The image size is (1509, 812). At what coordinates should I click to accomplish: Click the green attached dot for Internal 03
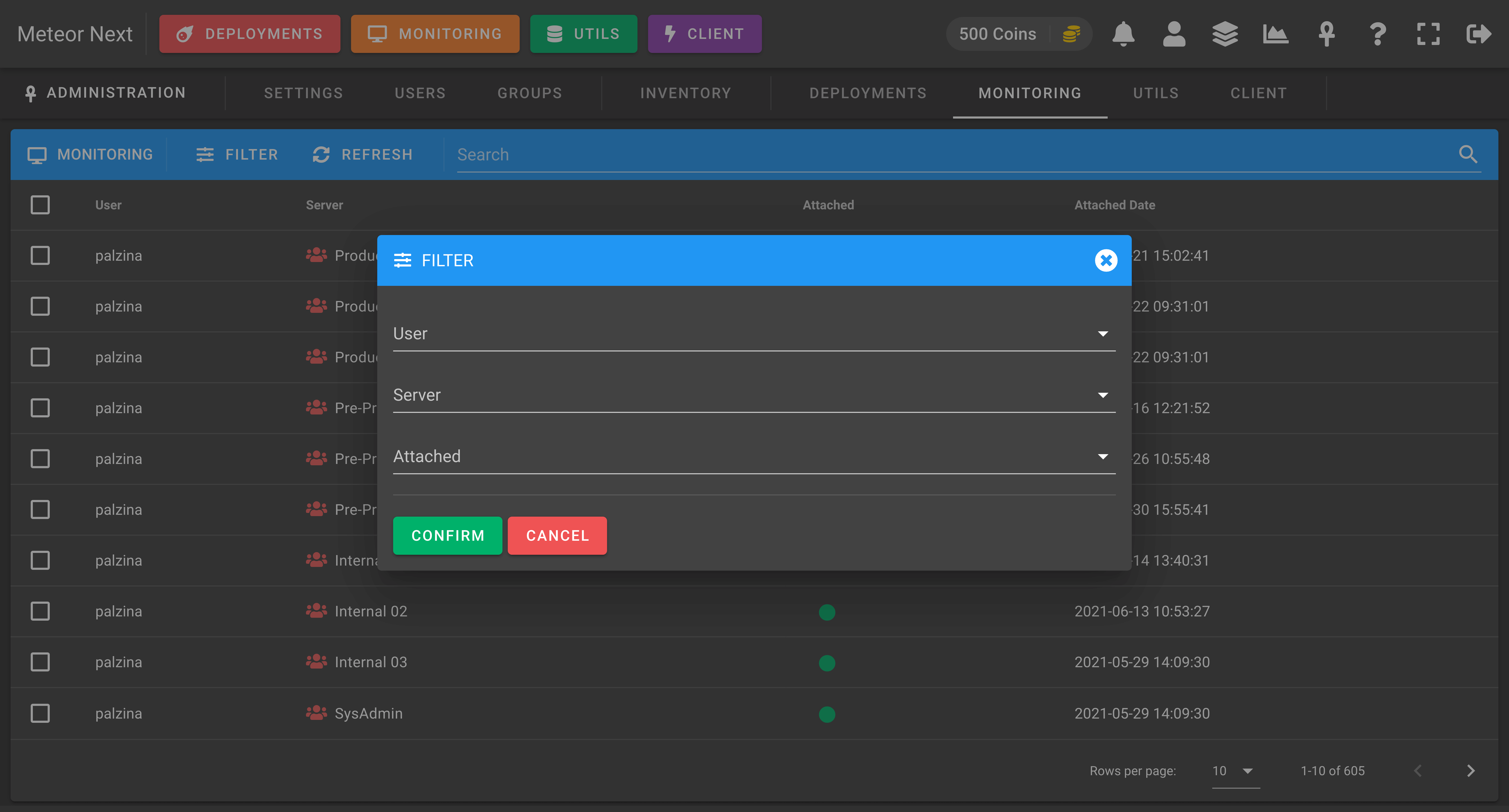(827, 663)
